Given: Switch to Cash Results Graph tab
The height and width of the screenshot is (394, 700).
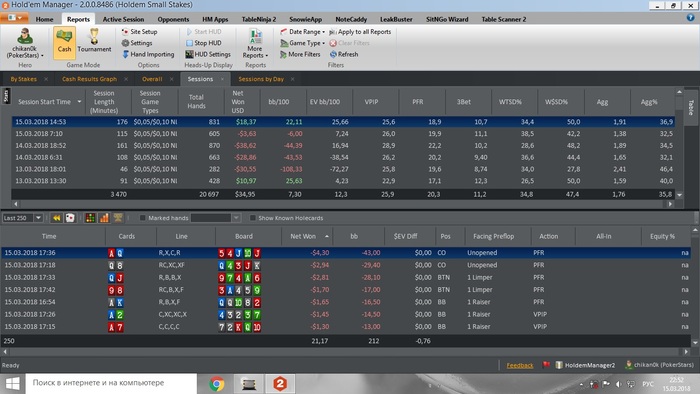Looking at the screenshot, I should click(x=89, y=79).
